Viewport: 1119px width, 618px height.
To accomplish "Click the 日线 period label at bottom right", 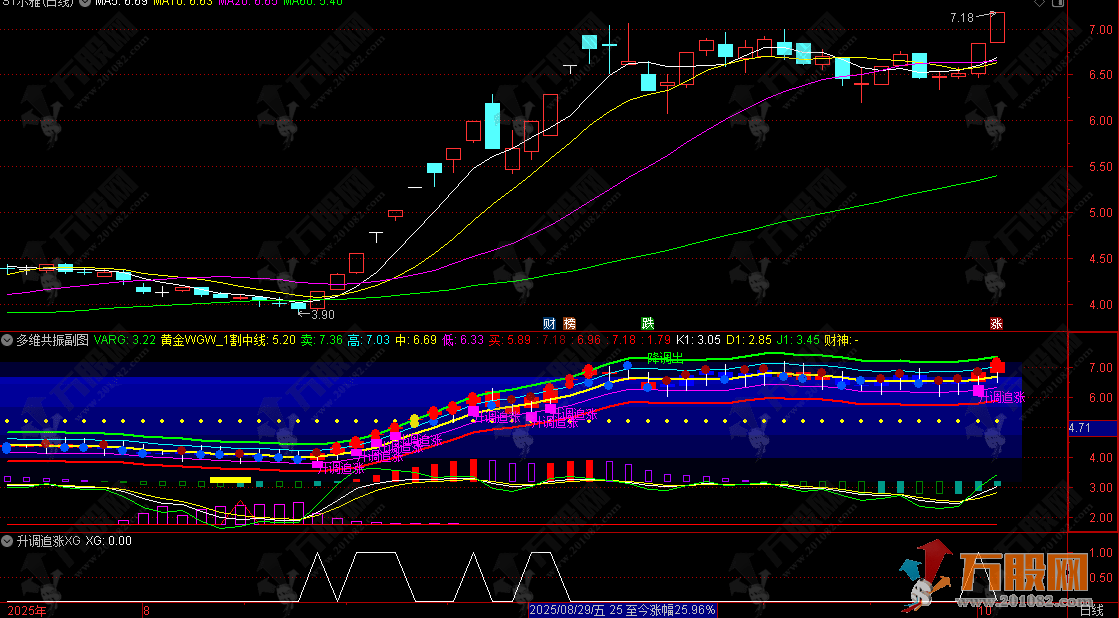I will tap(1091, 611).
